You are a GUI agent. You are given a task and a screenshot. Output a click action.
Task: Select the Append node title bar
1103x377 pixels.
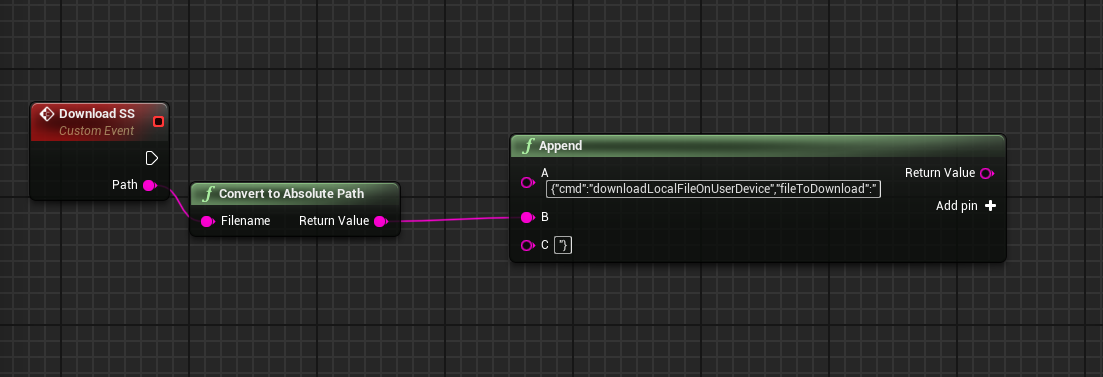click(758, 146)
